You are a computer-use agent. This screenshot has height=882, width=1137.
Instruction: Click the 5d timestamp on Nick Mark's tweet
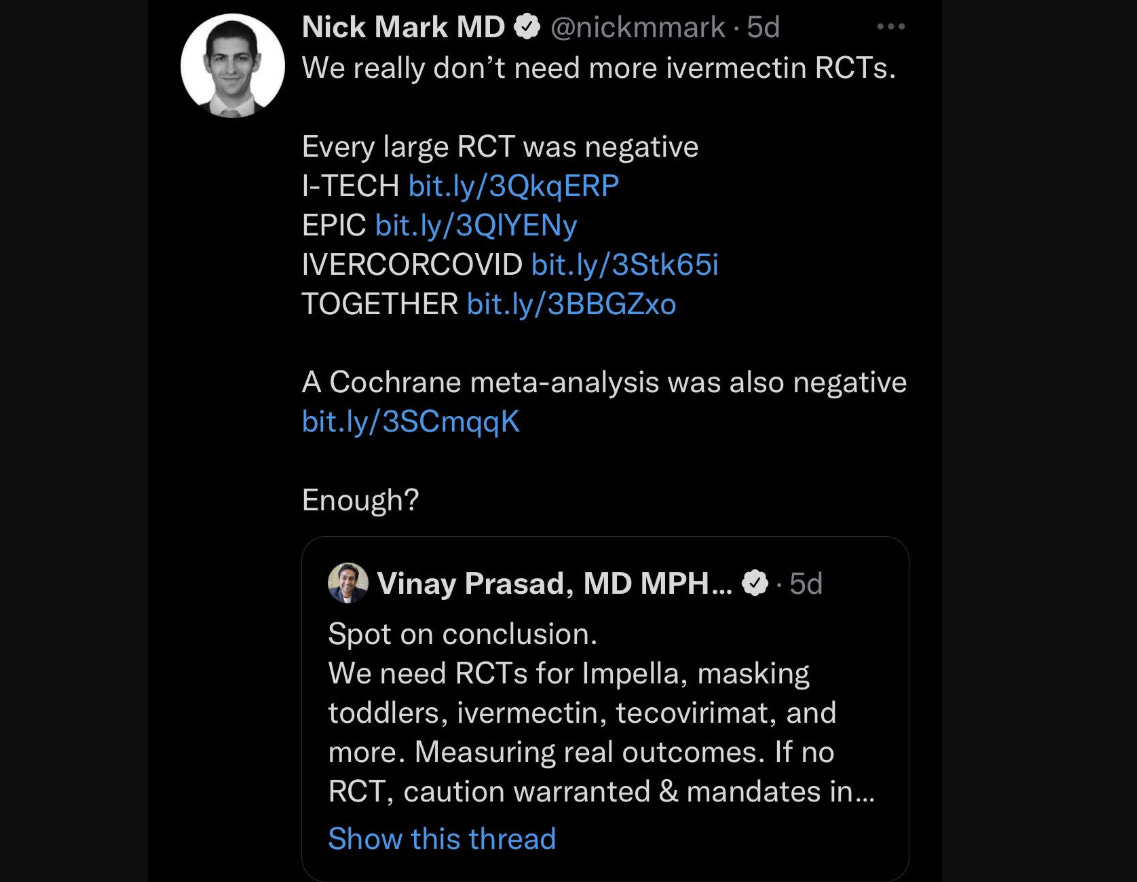(762, 26)
